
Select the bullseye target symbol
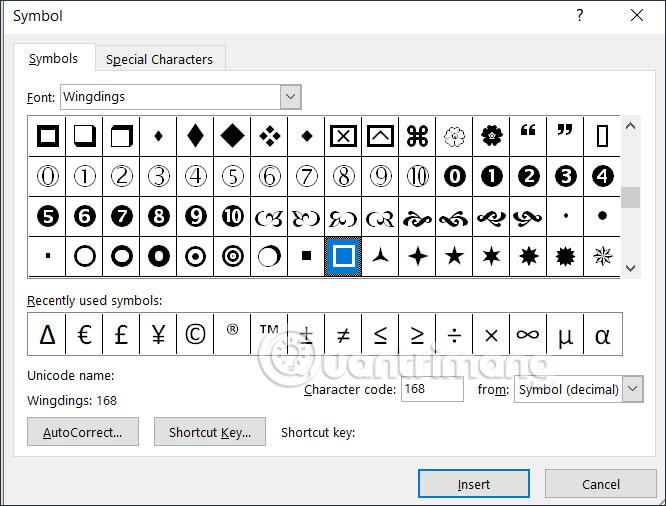(232, 256)
